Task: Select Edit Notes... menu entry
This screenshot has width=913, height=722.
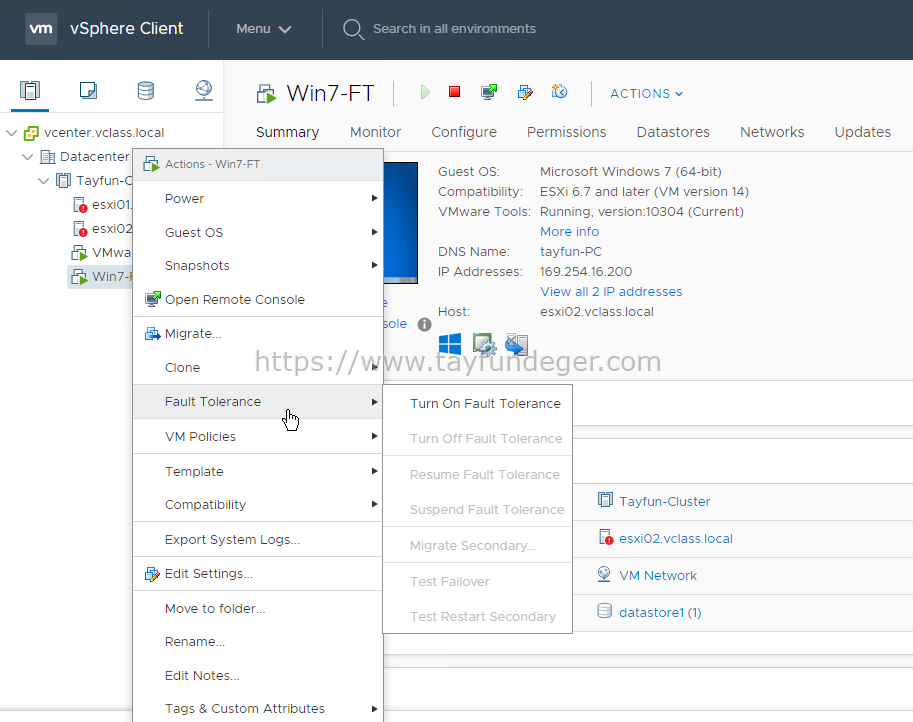Action: point(258,675)
